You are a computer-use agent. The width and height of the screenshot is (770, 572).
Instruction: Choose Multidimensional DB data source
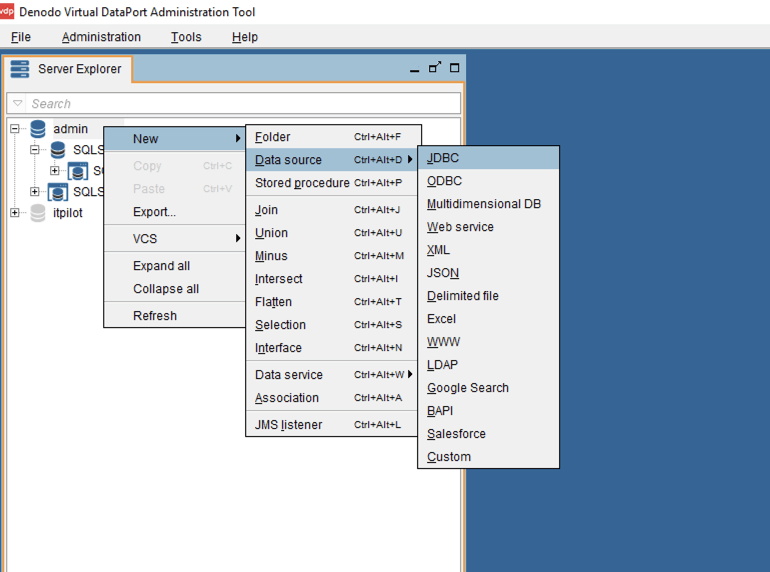[489, 204]
